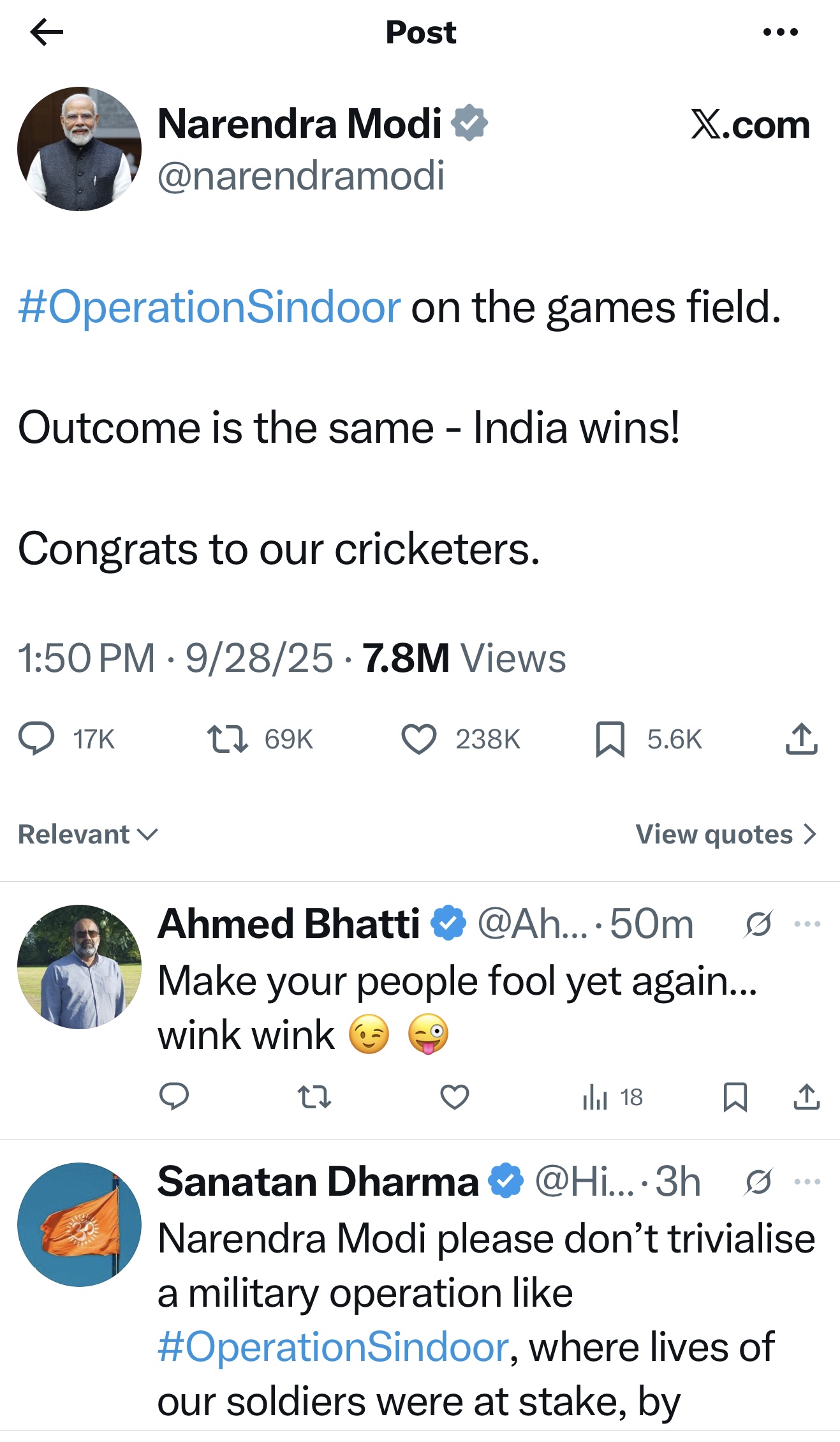The width and height of the screenshot is (840, 1442).
Task: Open the three-dot menu on the post header
Action: click(780, 32)
